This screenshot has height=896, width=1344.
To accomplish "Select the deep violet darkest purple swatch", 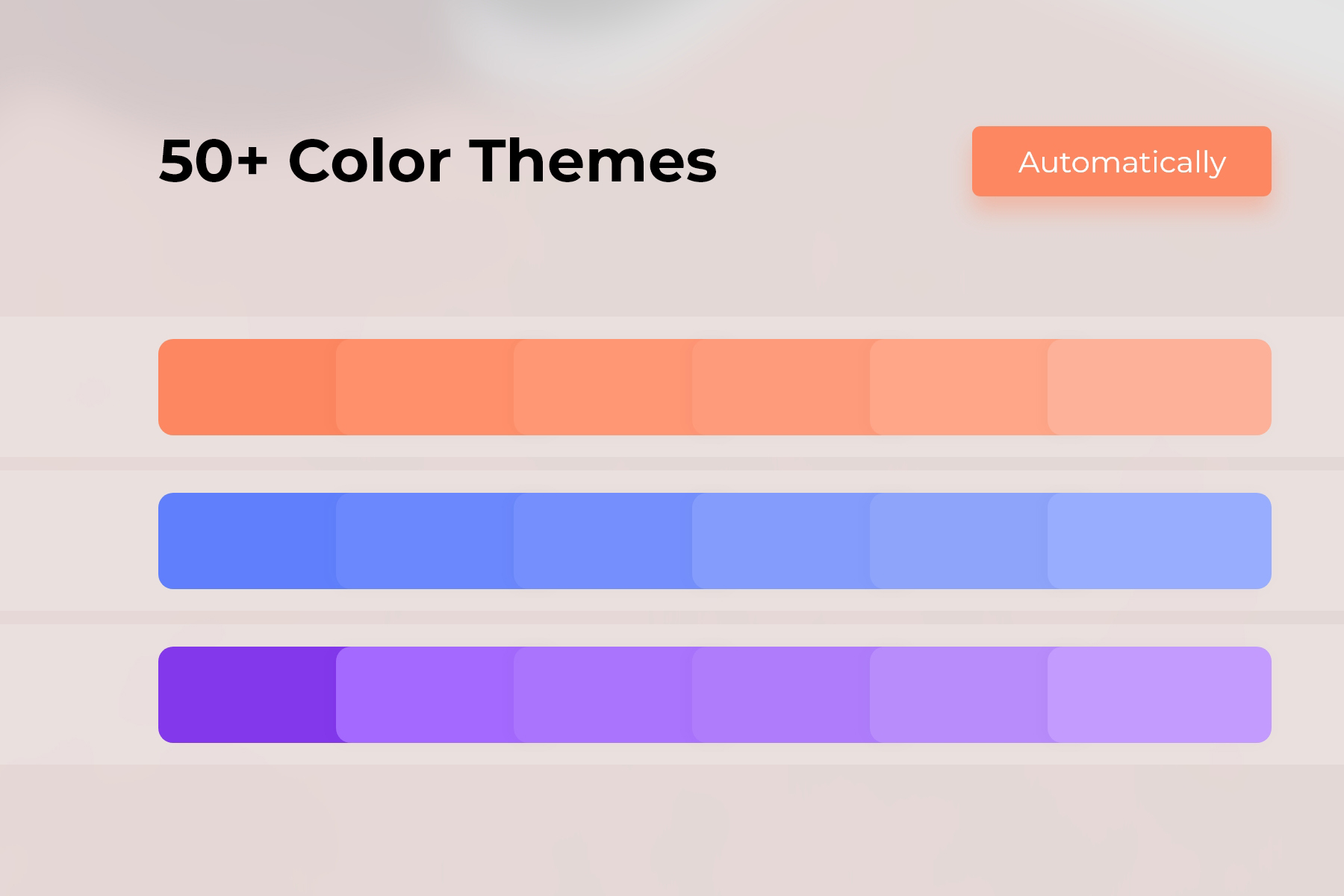I will point(247,694).
